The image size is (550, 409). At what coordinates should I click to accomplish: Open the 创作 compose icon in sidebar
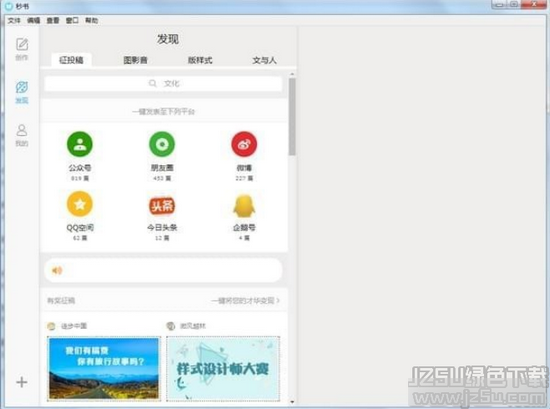[x=22, y=45]
